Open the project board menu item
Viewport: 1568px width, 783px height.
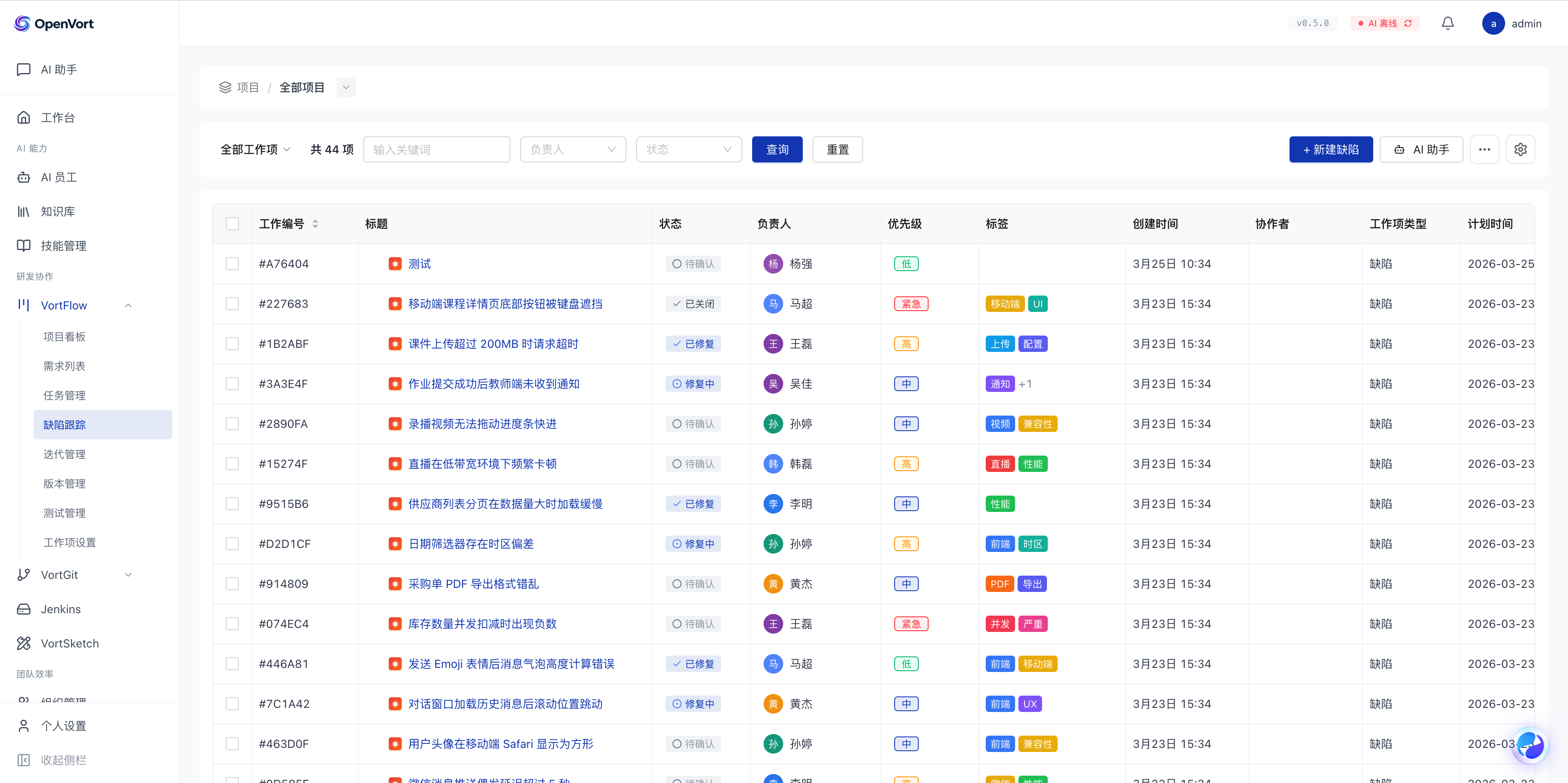pyautogui.click(x=65, y=336)
